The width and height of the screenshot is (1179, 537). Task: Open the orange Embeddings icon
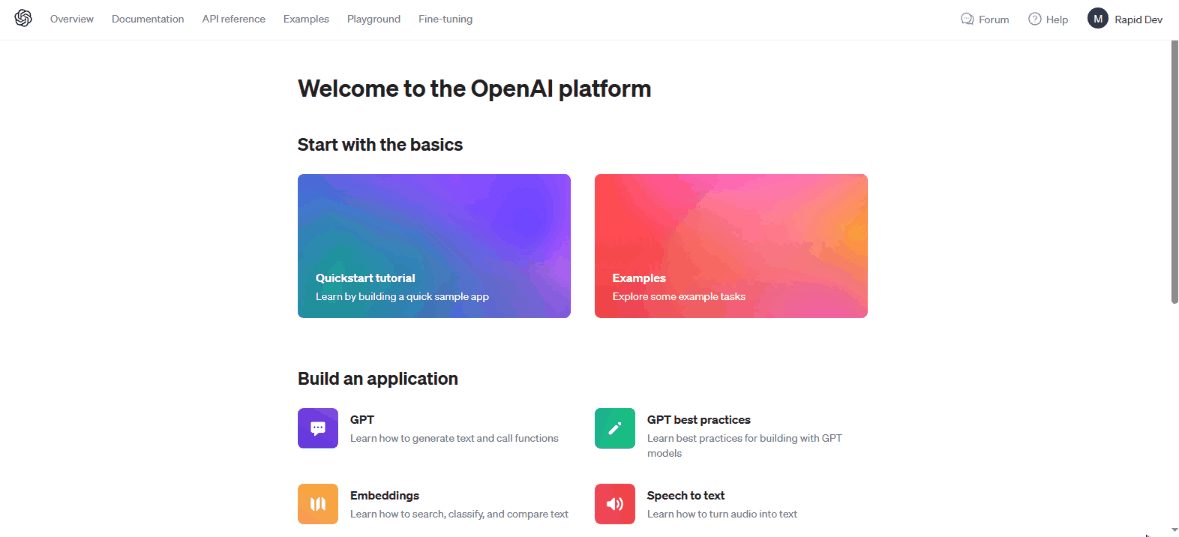pyautogui.click(x=318, y=504)
